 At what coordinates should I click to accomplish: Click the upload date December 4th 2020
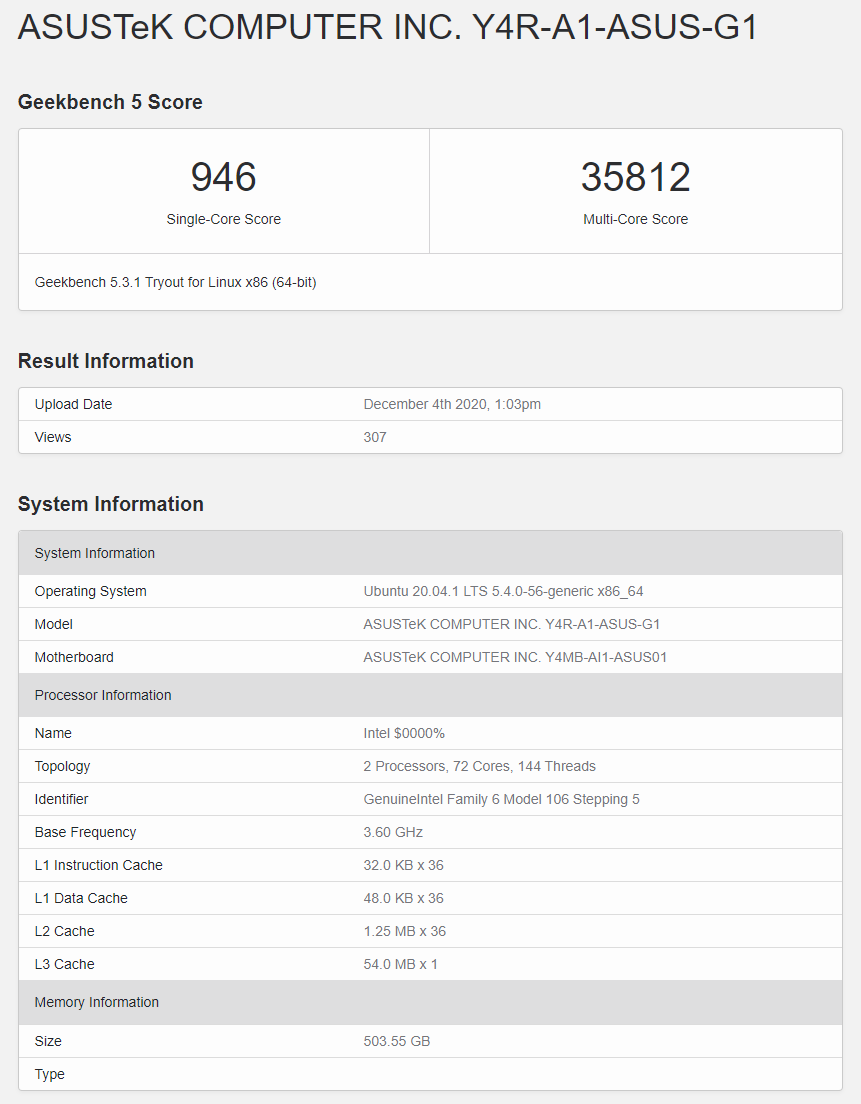click(452, 404)
